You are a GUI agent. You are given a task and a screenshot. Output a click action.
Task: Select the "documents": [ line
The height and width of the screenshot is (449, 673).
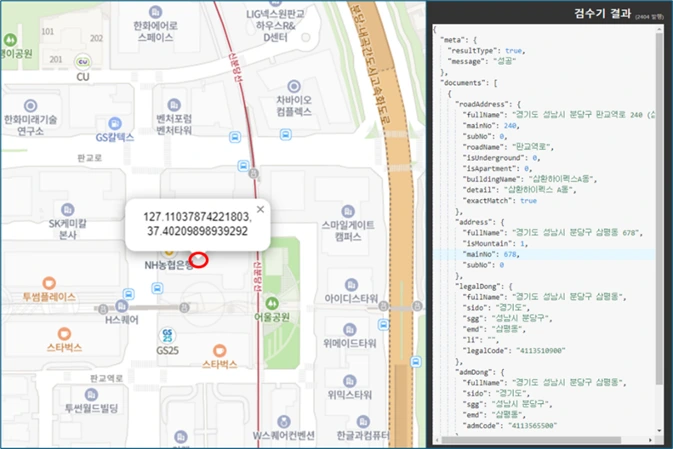tap(469, 83)
